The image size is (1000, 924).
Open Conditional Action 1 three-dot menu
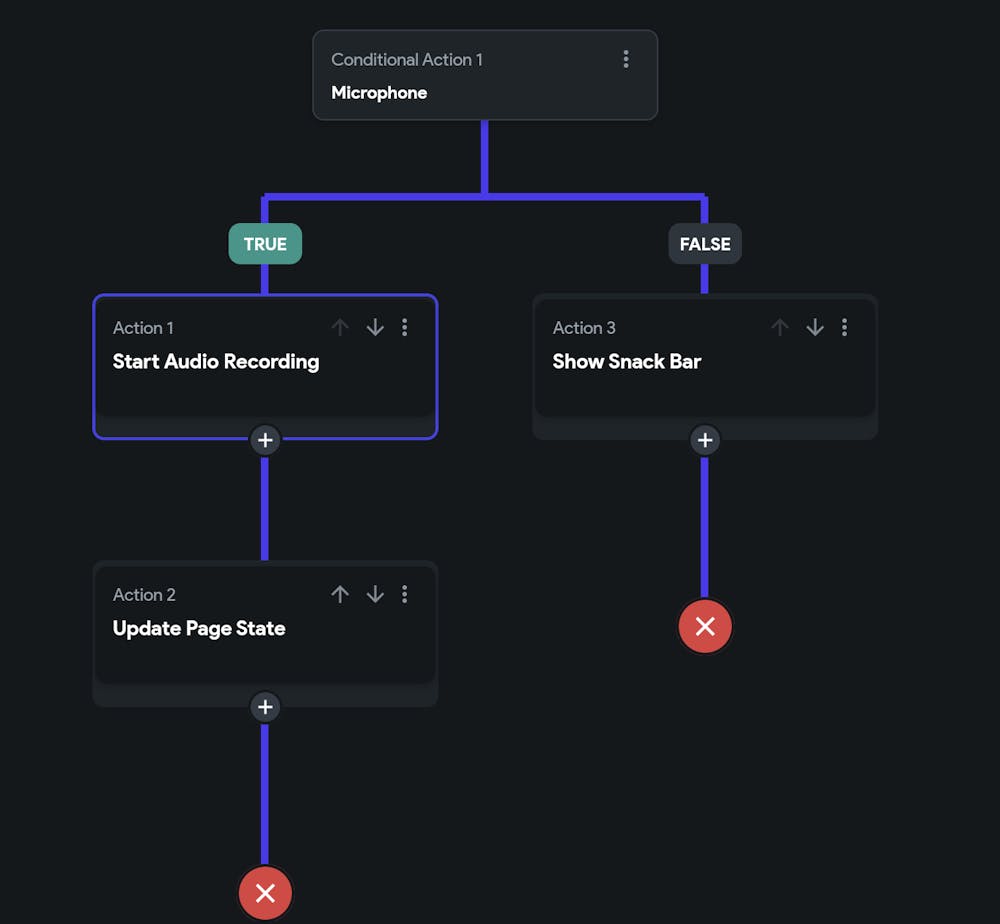click(x=626, y=60)
